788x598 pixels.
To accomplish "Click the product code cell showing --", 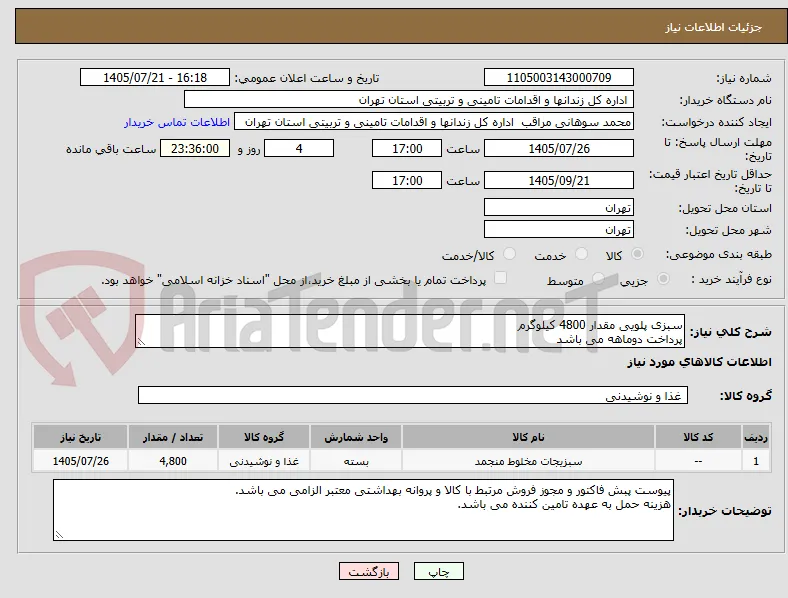I will [x=698, y=461].
